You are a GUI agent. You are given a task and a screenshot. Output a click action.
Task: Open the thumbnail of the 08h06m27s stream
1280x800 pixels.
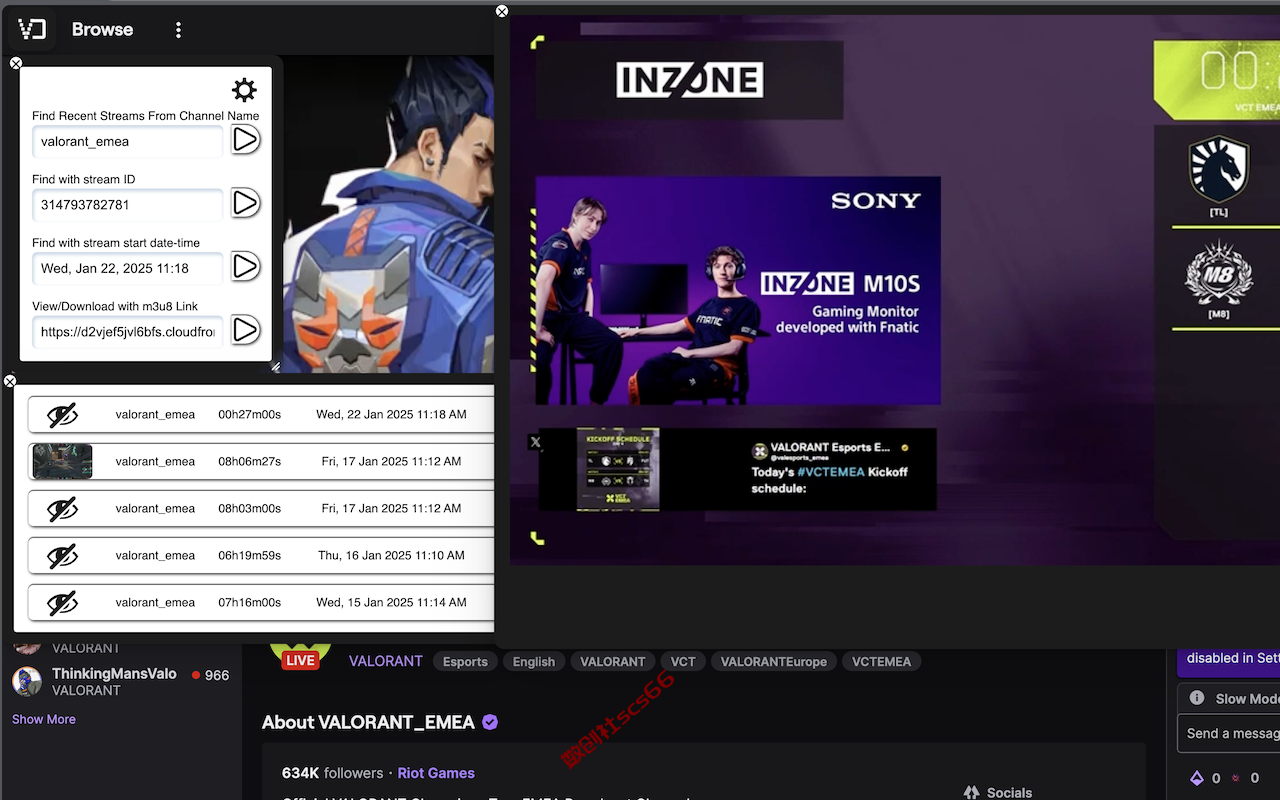[62, 461]
